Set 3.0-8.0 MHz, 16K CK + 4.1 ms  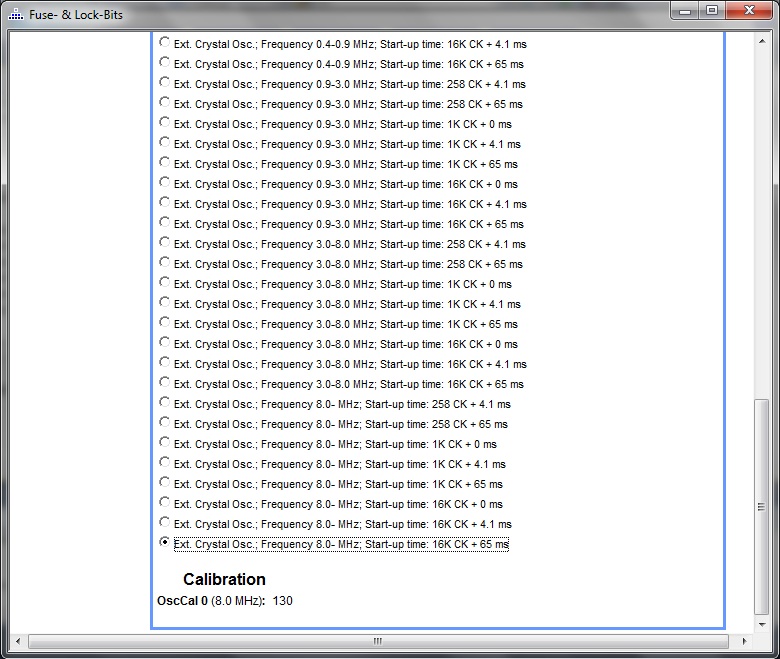click(164, 363)
